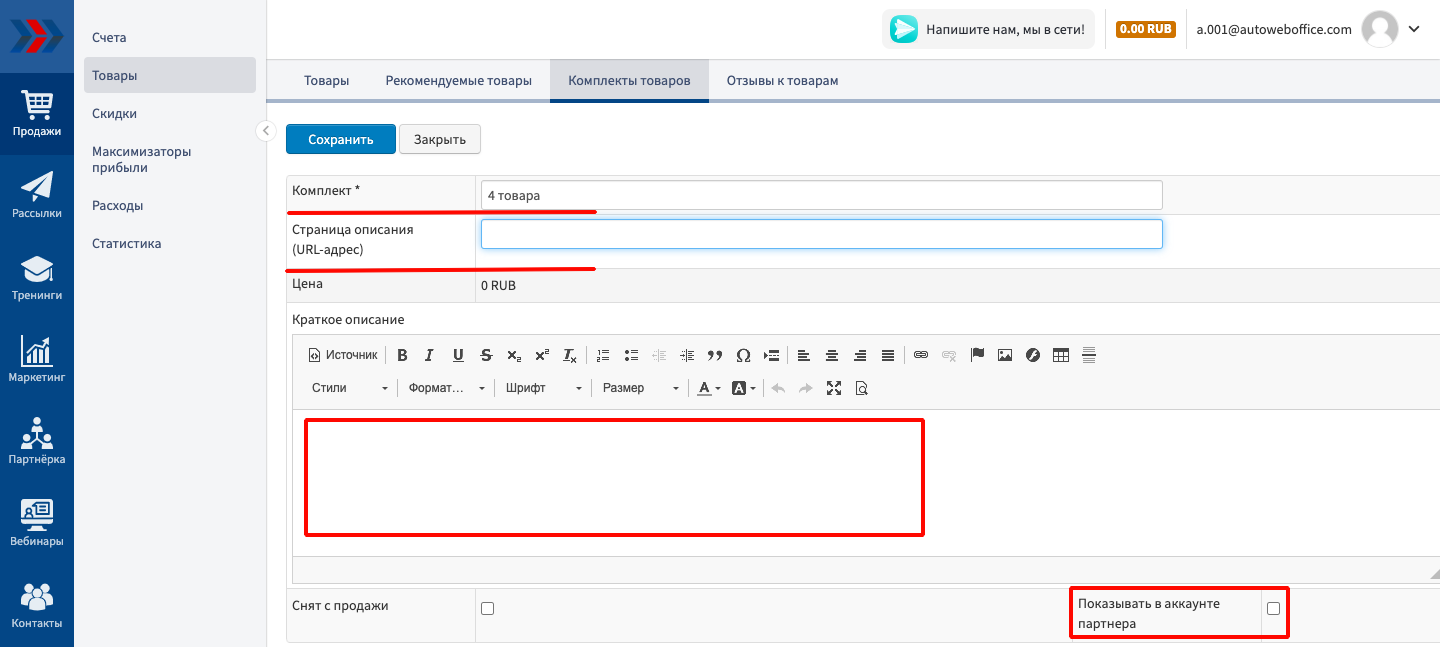Click the 'Сохранить' button
1440x647 pixels.
click(340, 140)
